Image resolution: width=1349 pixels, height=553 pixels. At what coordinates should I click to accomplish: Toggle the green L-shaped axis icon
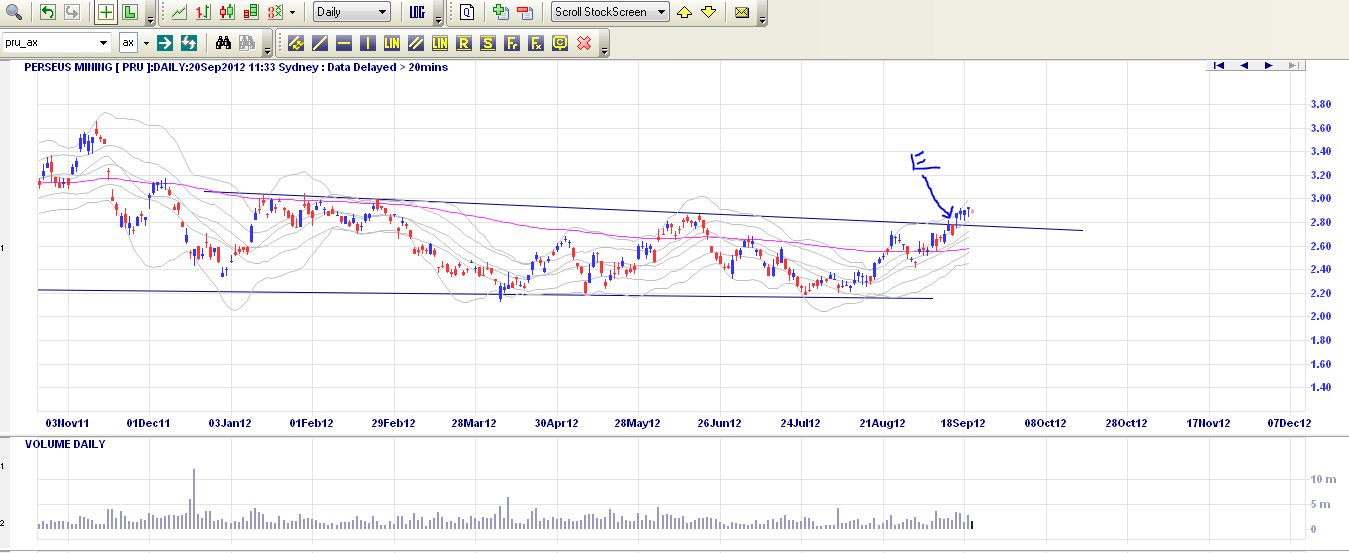point(130,12)
